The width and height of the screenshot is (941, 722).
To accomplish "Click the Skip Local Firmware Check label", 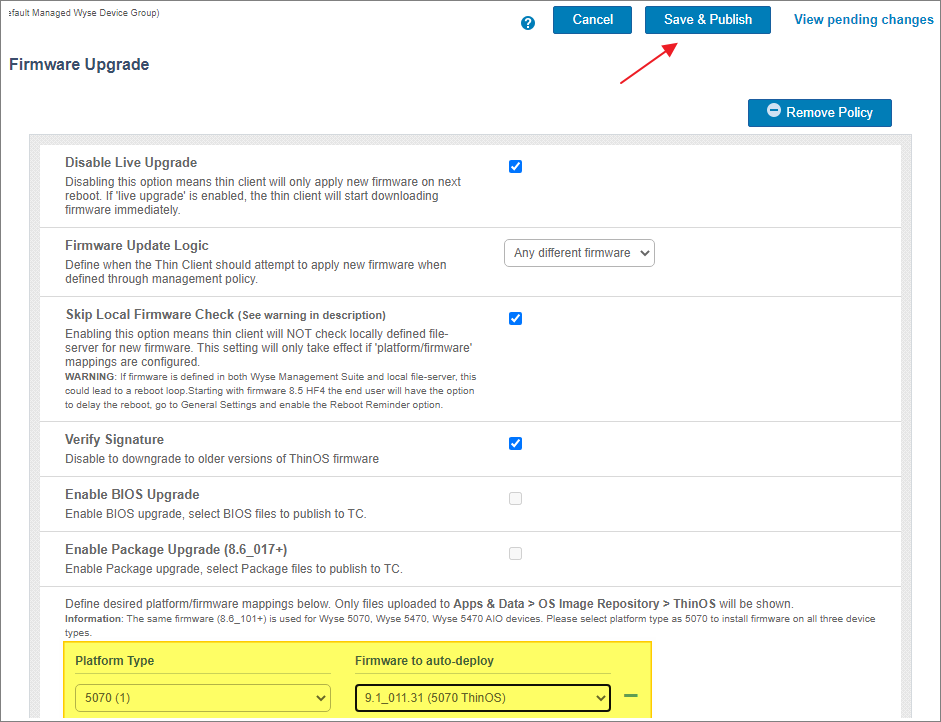I will point(149,315).
